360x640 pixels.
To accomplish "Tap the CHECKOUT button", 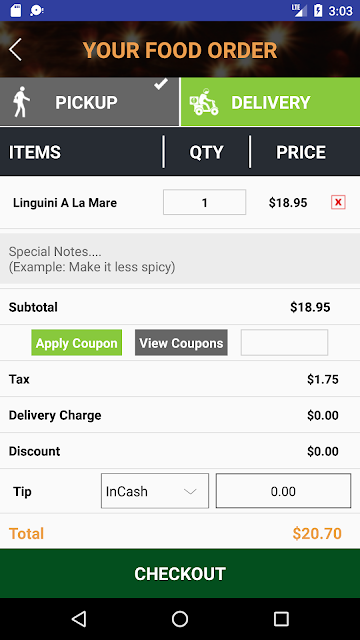I will [180, 573].
